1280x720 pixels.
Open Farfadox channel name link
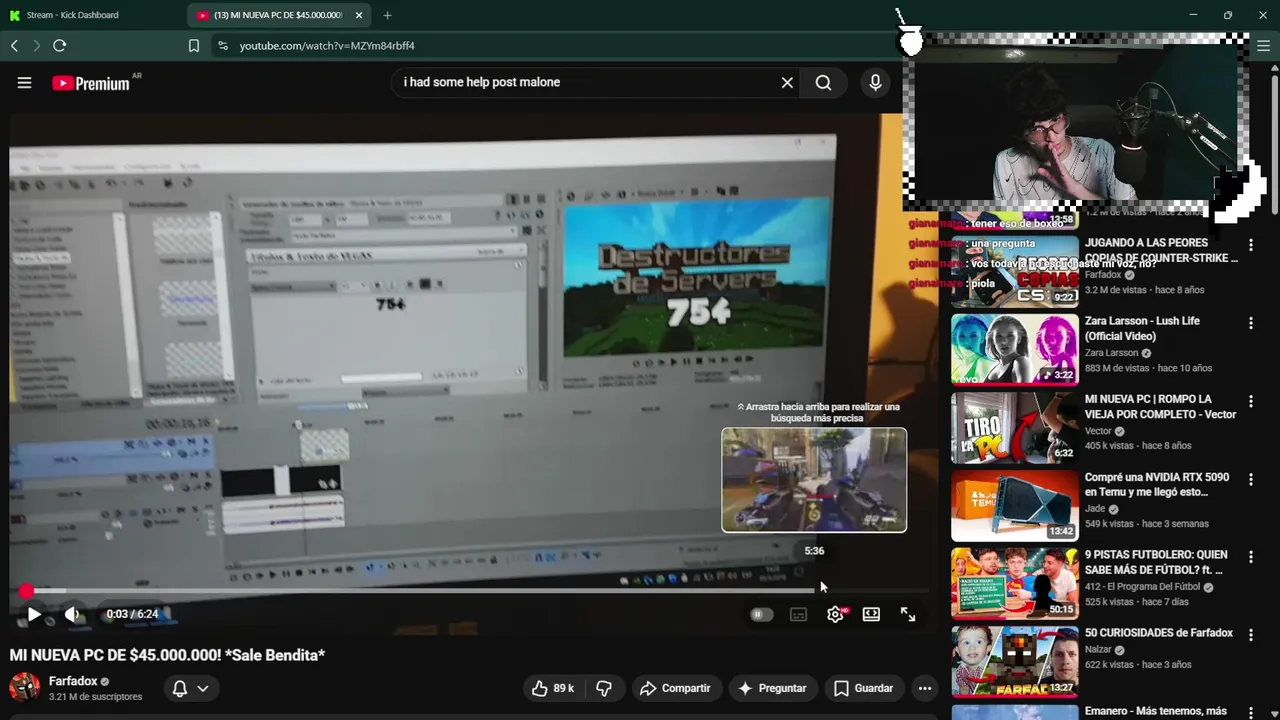tap(73, 681)
